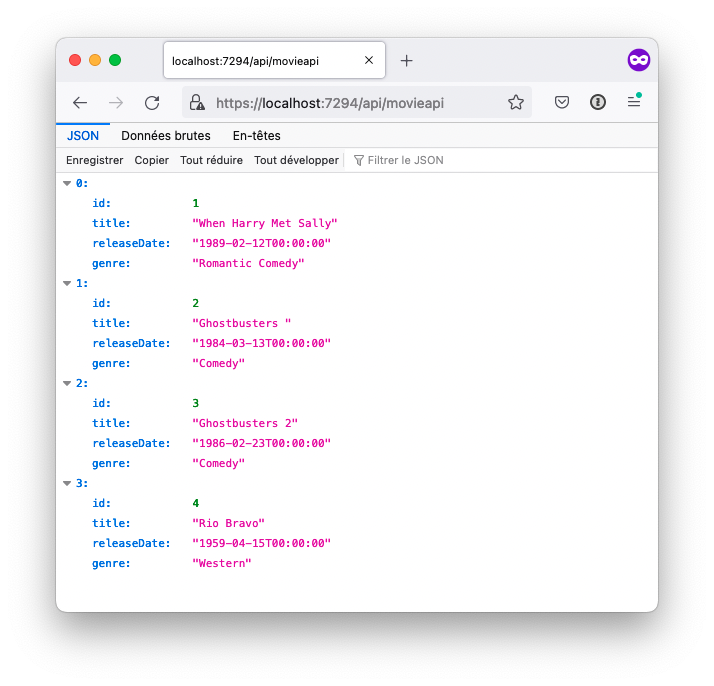Click the private browsing mask icon
Image resolution: width=714 pixels, height=686 pixels.
(x=638, y=60)
